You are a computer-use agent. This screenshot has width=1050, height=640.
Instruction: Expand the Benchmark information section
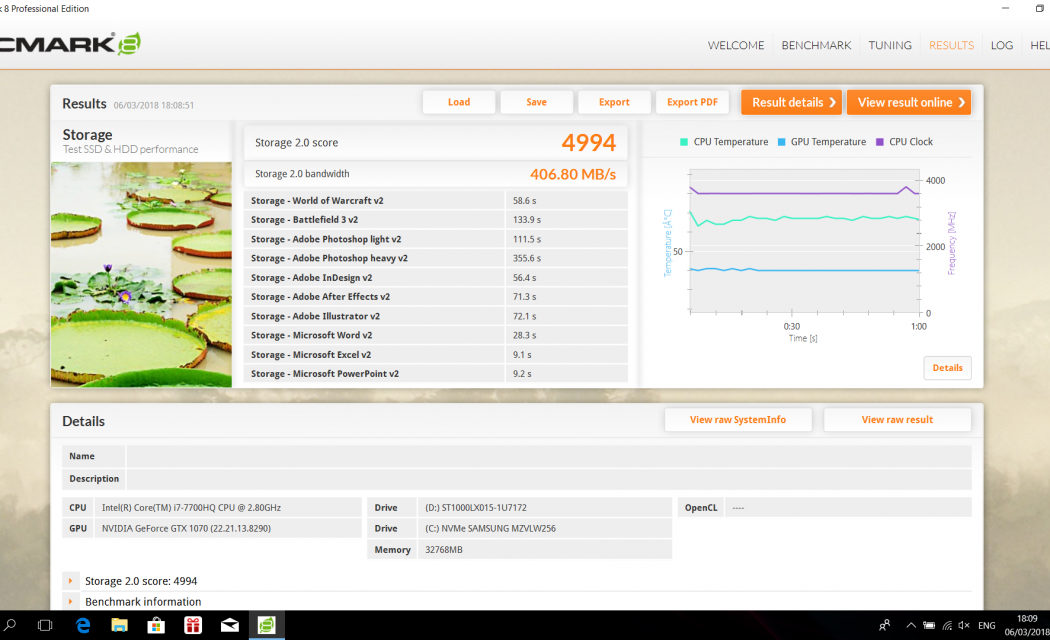70,602
